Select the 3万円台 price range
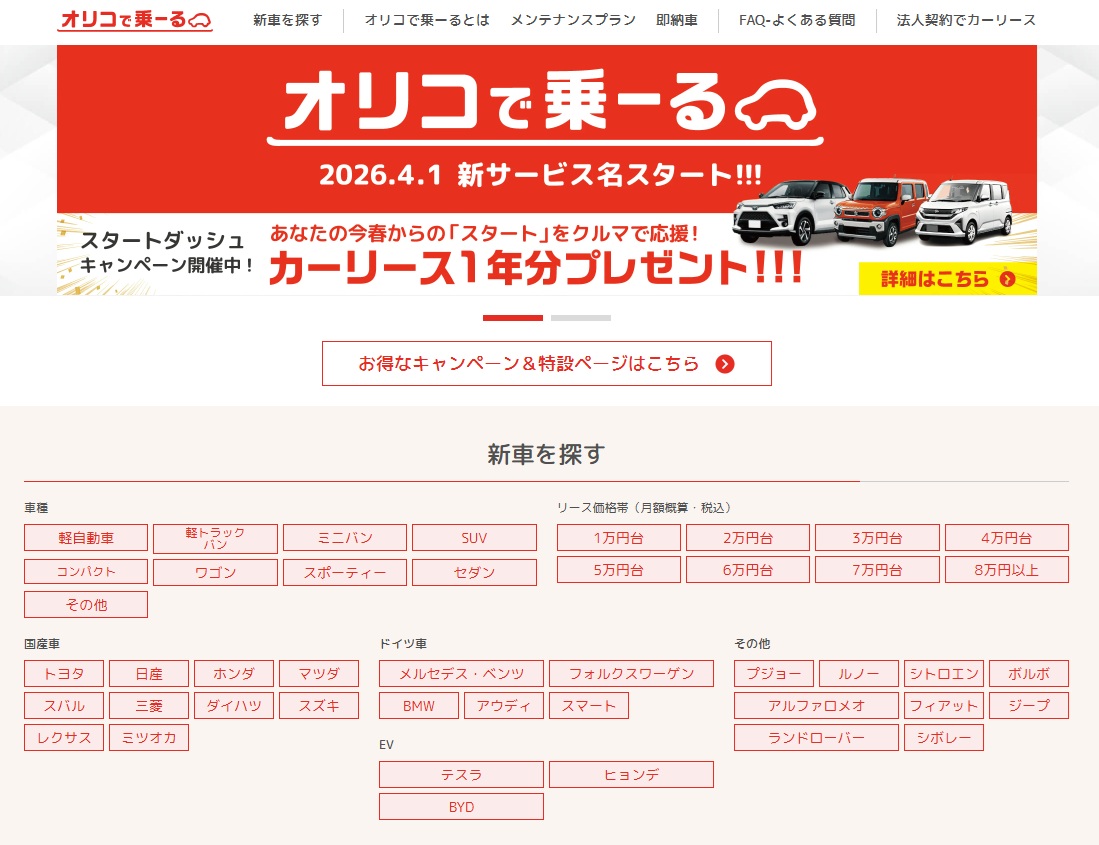1099x845 pixels. coord(878,538)
